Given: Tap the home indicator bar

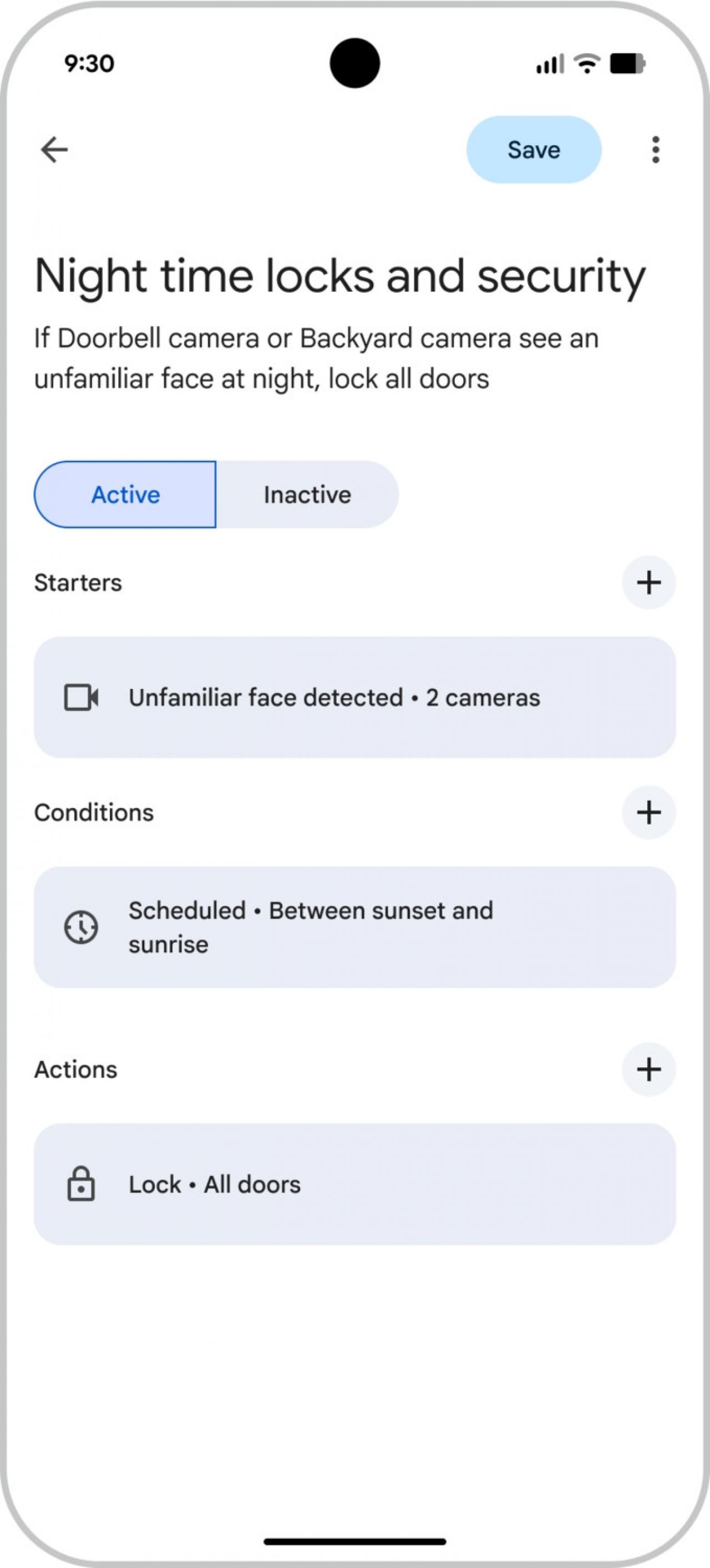Looking at the screenshot, I should 354,1542.
